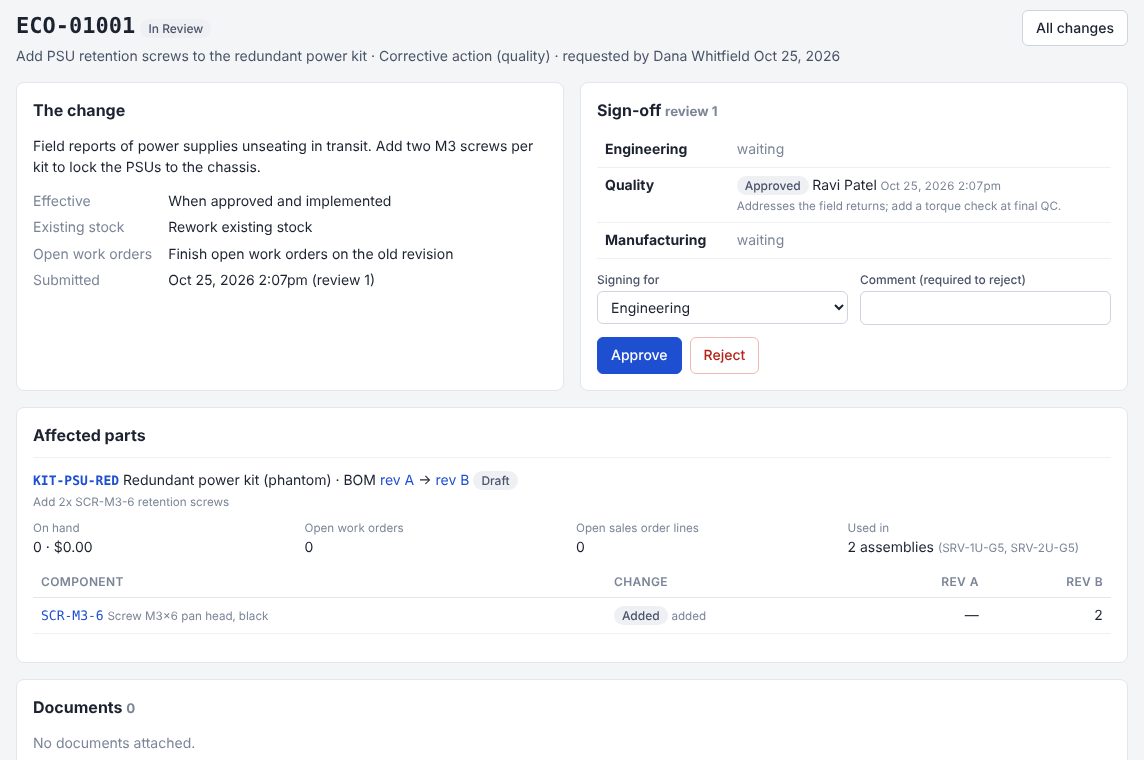Approve the engineering change order

tap(639, 355)
